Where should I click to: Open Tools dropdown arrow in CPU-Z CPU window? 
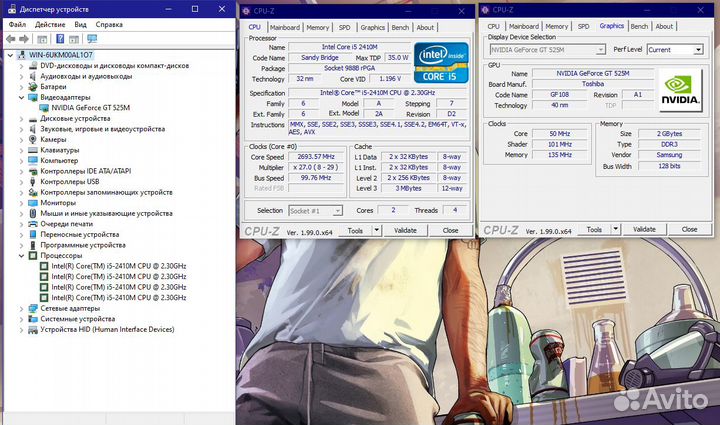pyautogui.click(x=377, y=230)
